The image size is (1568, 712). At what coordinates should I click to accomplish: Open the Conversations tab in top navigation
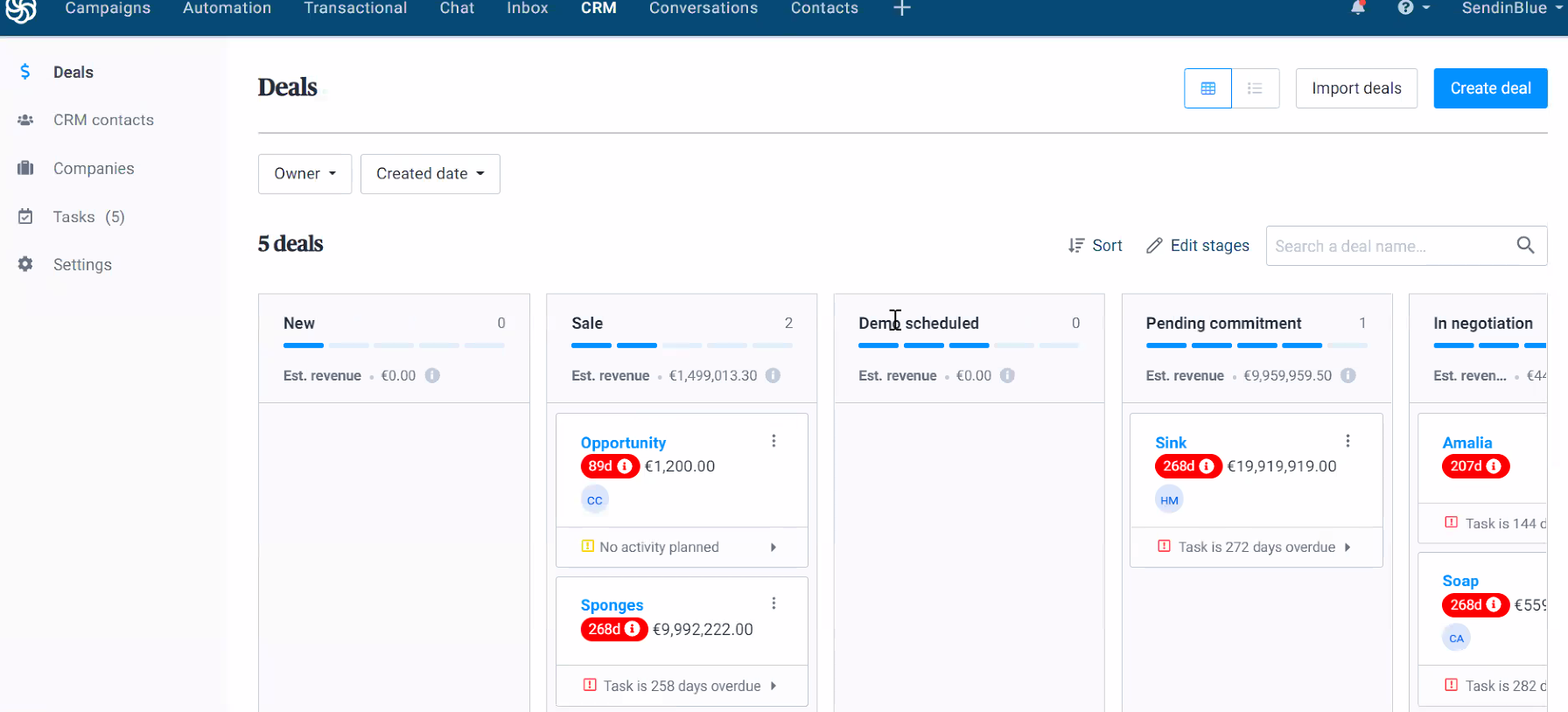(703, 9)
